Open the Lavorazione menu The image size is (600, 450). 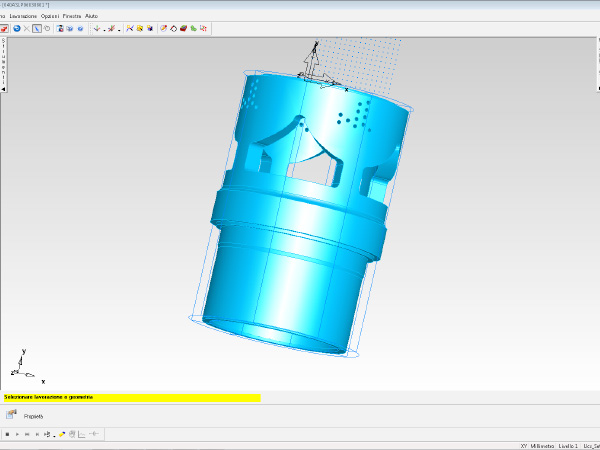(23, 16)
